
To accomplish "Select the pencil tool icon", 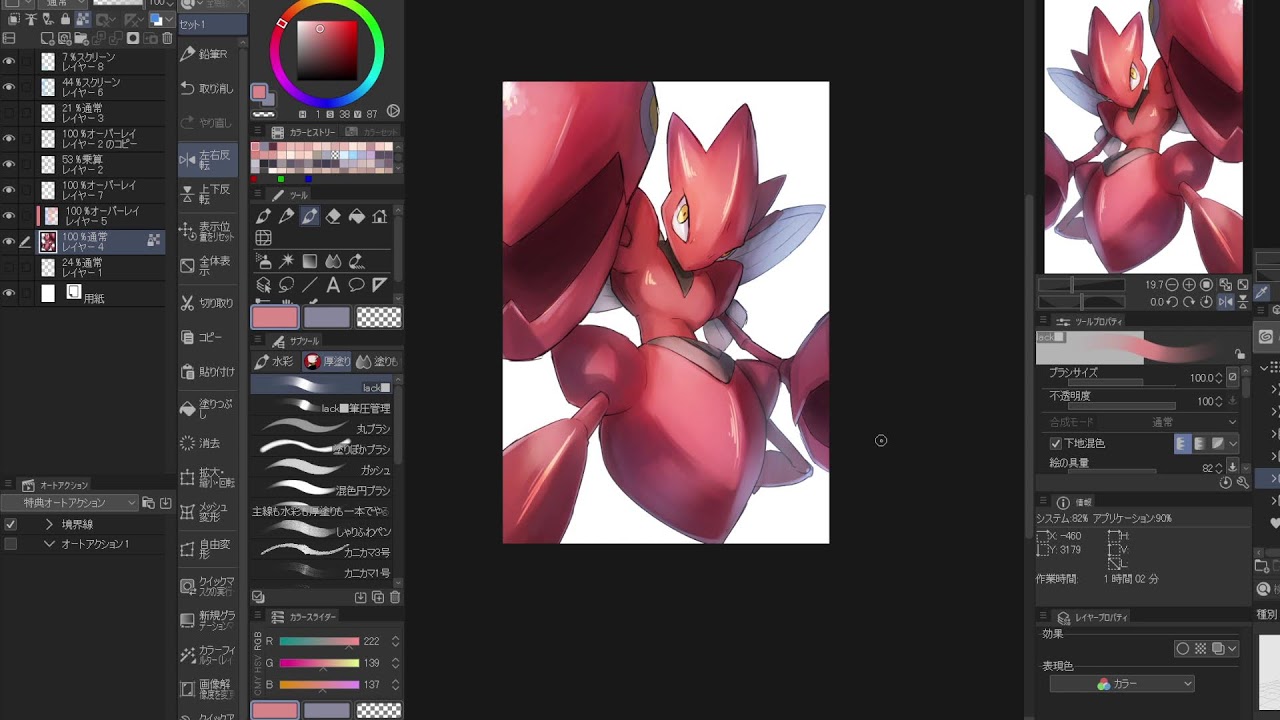I will [x=287, y=216].
